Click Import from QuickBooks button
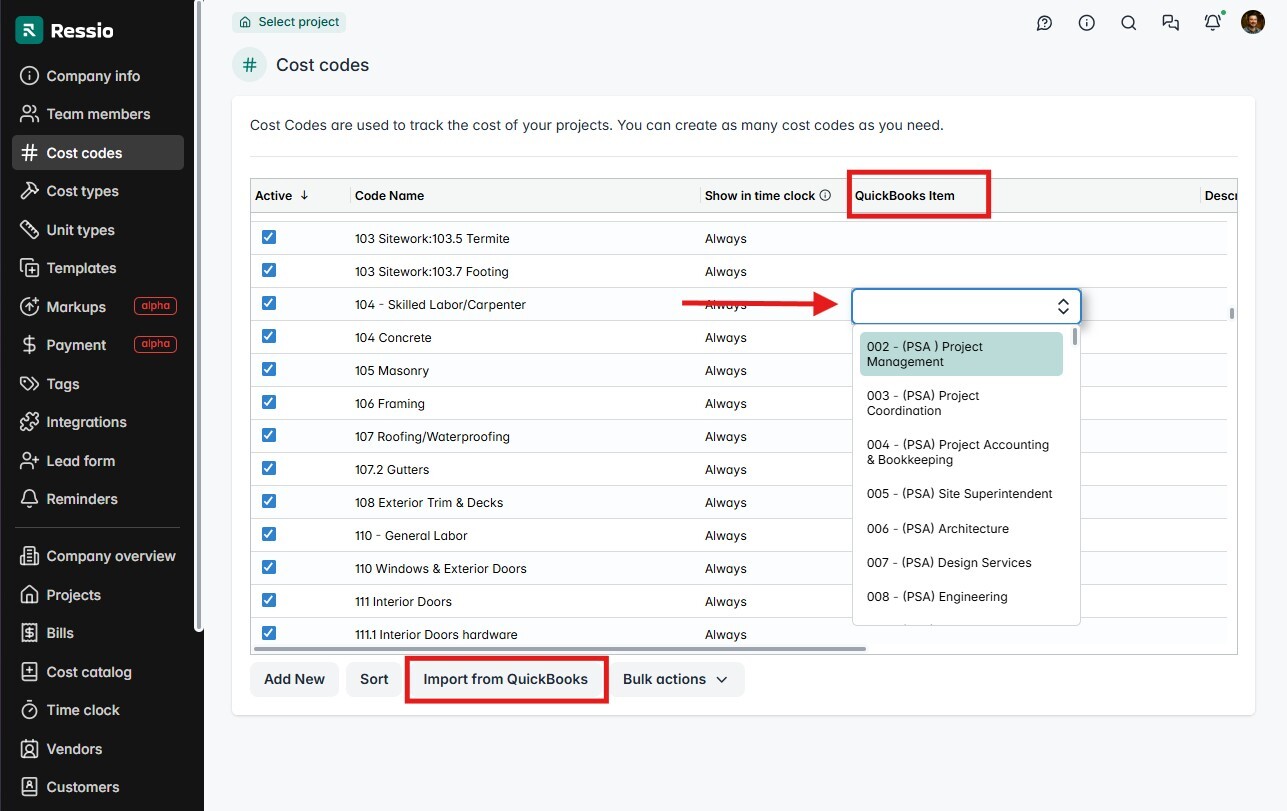Screen dimensions: 1287x811 click(x=505, y=679)
